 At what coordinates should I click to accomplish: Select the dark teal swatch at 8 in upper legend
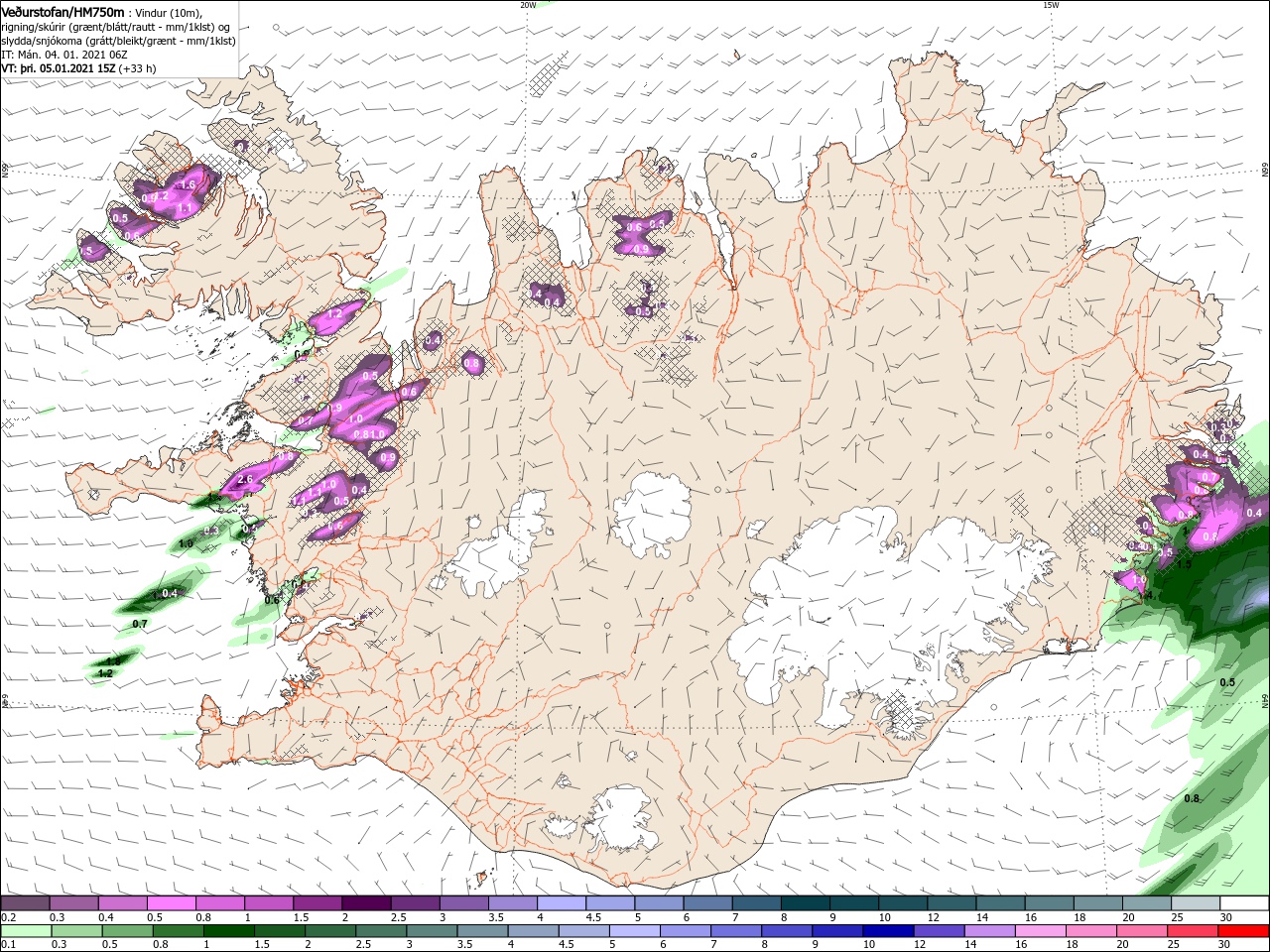tap(806, 903)
